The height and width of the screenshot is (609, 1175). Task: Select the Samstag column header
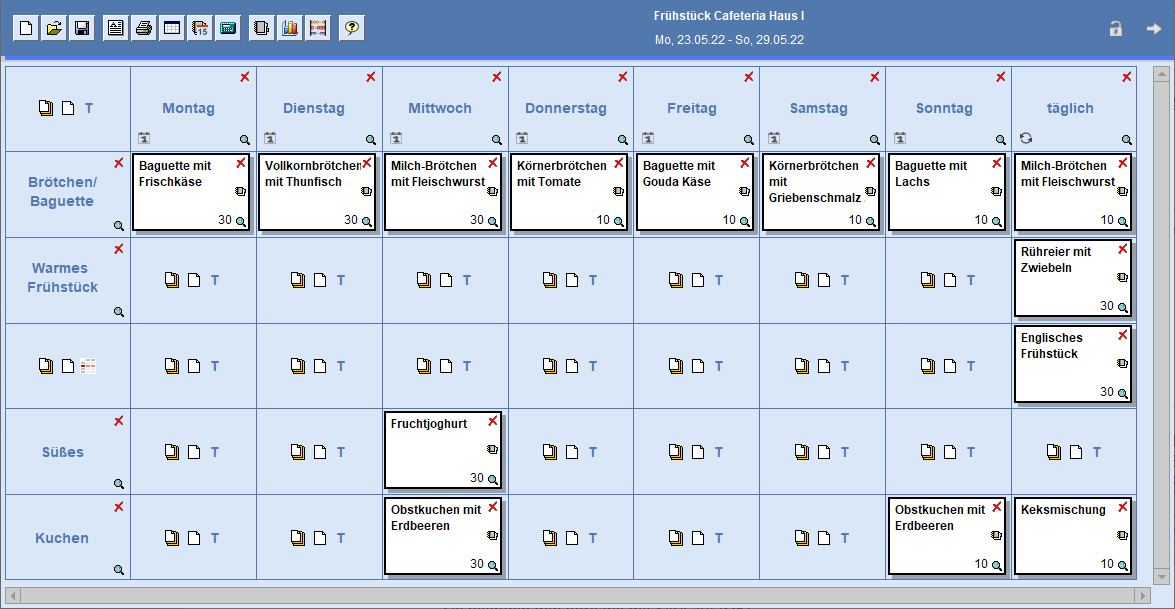click(818, 109)
